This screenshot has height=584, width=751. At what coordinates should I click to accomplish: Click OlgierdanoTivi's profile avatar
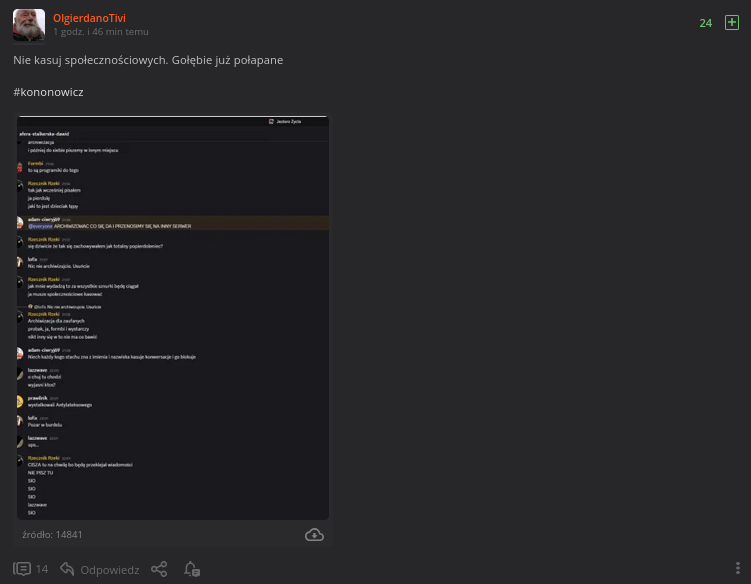coord(29,25)
